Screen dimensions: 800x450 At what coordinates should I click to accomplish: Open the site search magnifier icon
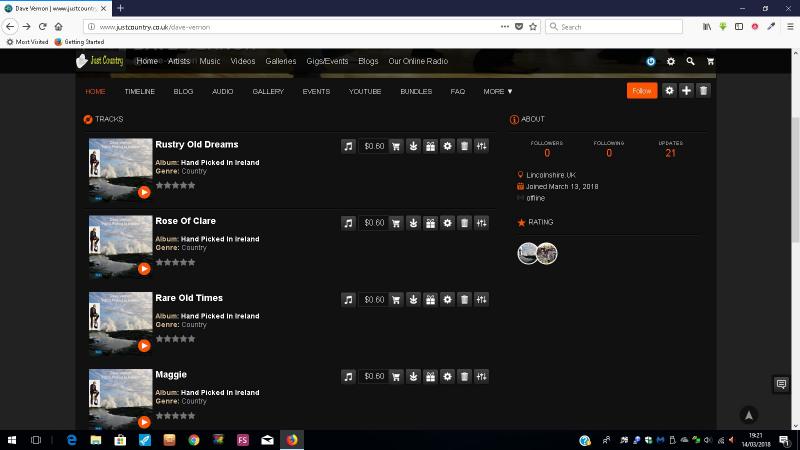pos(690,61)
